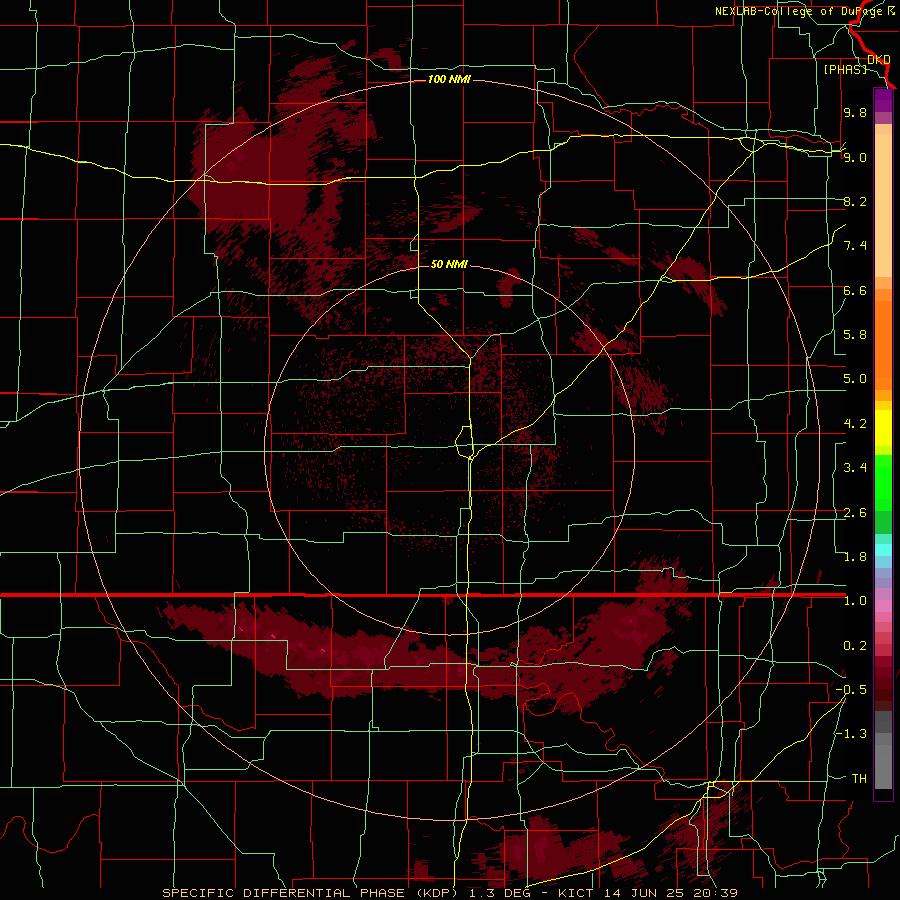Click the DKD label above the color scale
The image size is (900, 900).
pos(879,59)
